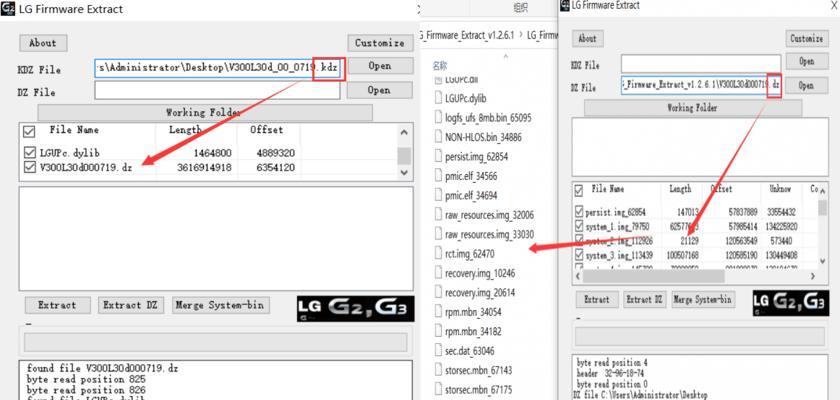Select the storsec.mbn_67143 file icon
Viewport: 840px width, 400px height.
438,370
